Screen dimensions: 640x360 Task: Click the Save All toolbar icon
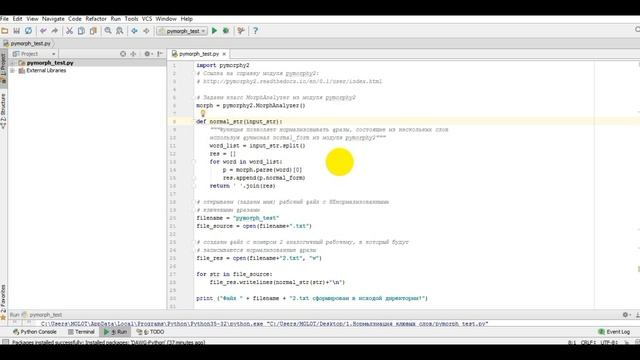(x=17, y=31)
